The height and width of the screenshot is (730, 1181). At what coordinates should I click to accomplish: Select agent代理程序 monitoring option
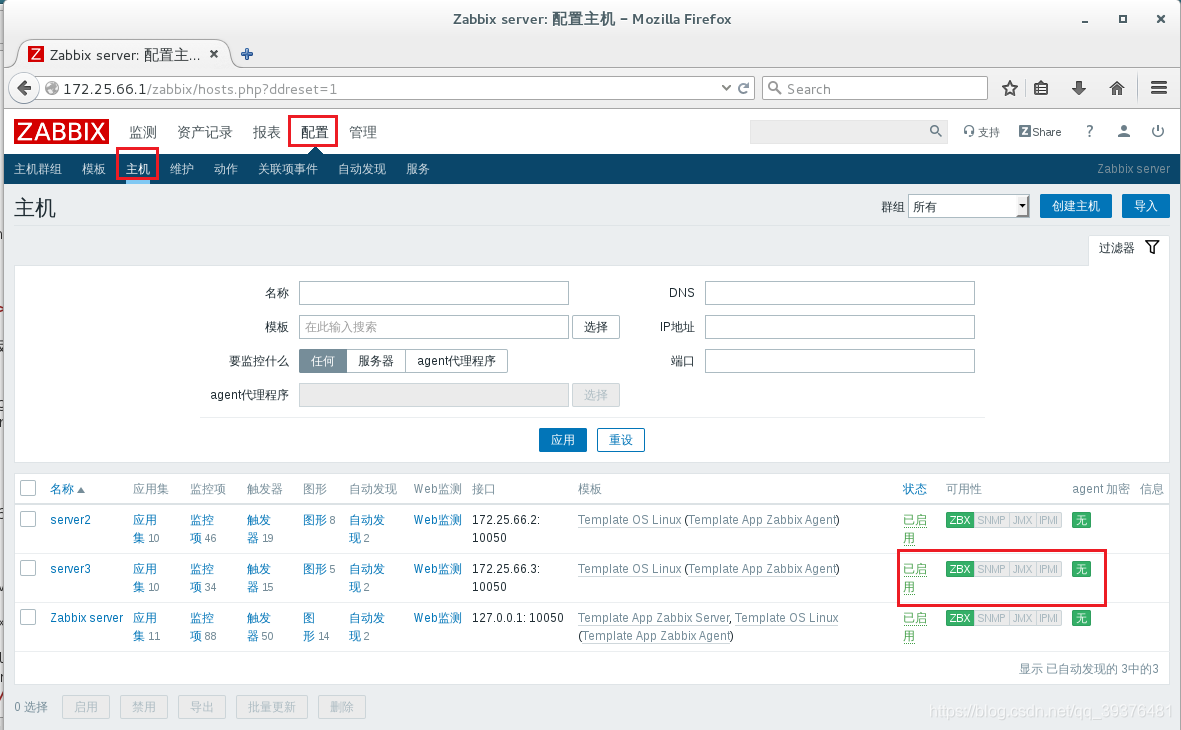pos(456,361)
